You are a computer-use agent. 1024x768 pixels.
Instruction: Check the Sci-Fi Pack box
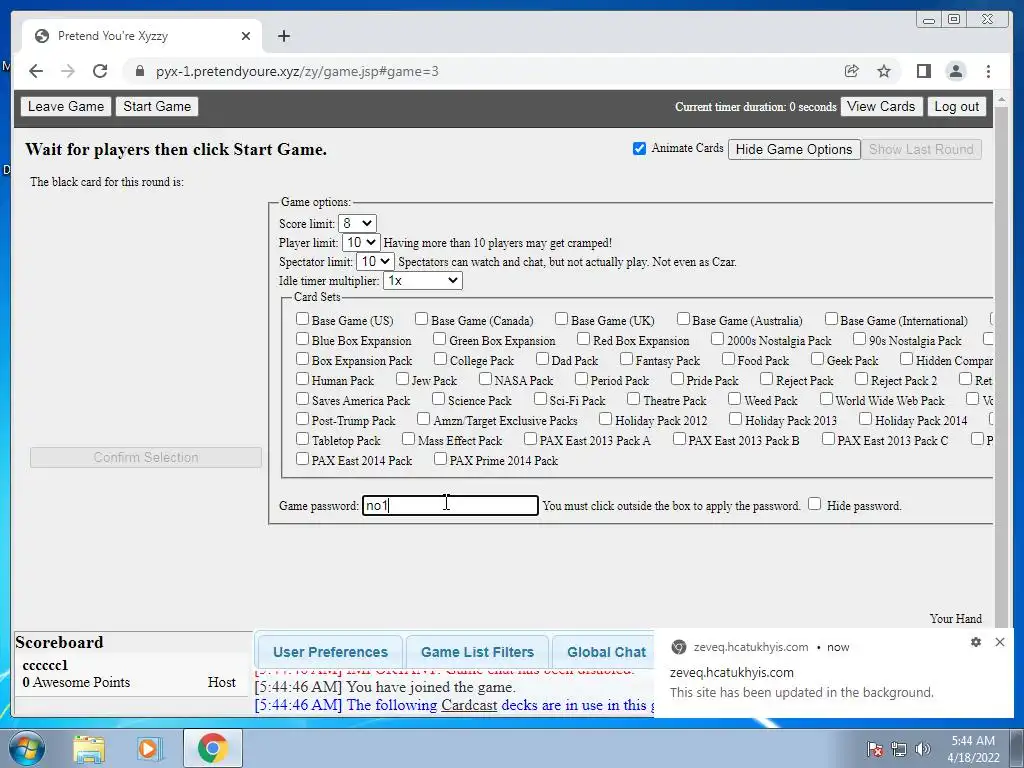pyautogui.click(x=540, y=398)
